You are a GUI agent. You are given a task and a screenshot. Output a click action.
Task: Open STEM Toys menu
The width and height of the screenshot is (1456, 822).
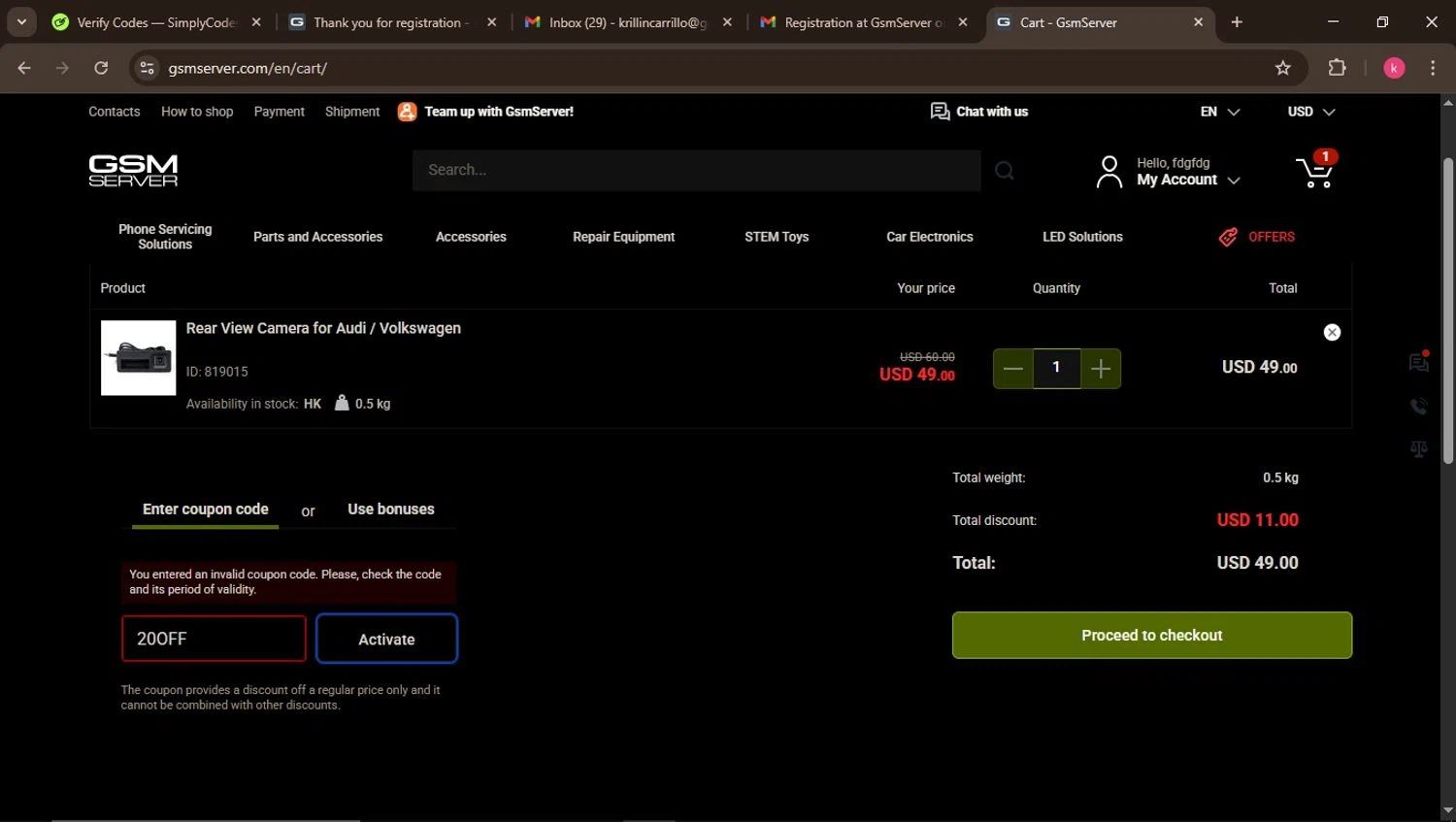pos(777,237)
